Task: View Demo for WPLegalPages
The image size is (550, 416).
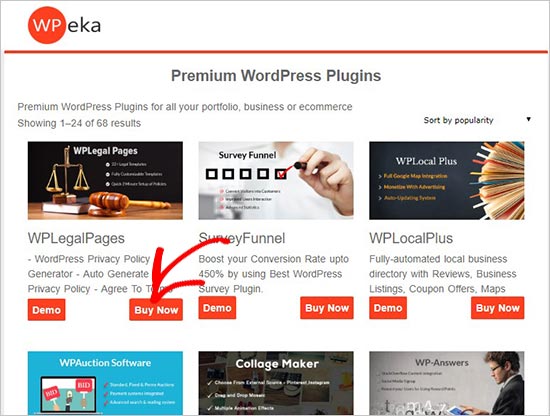Action: (46, 310)
